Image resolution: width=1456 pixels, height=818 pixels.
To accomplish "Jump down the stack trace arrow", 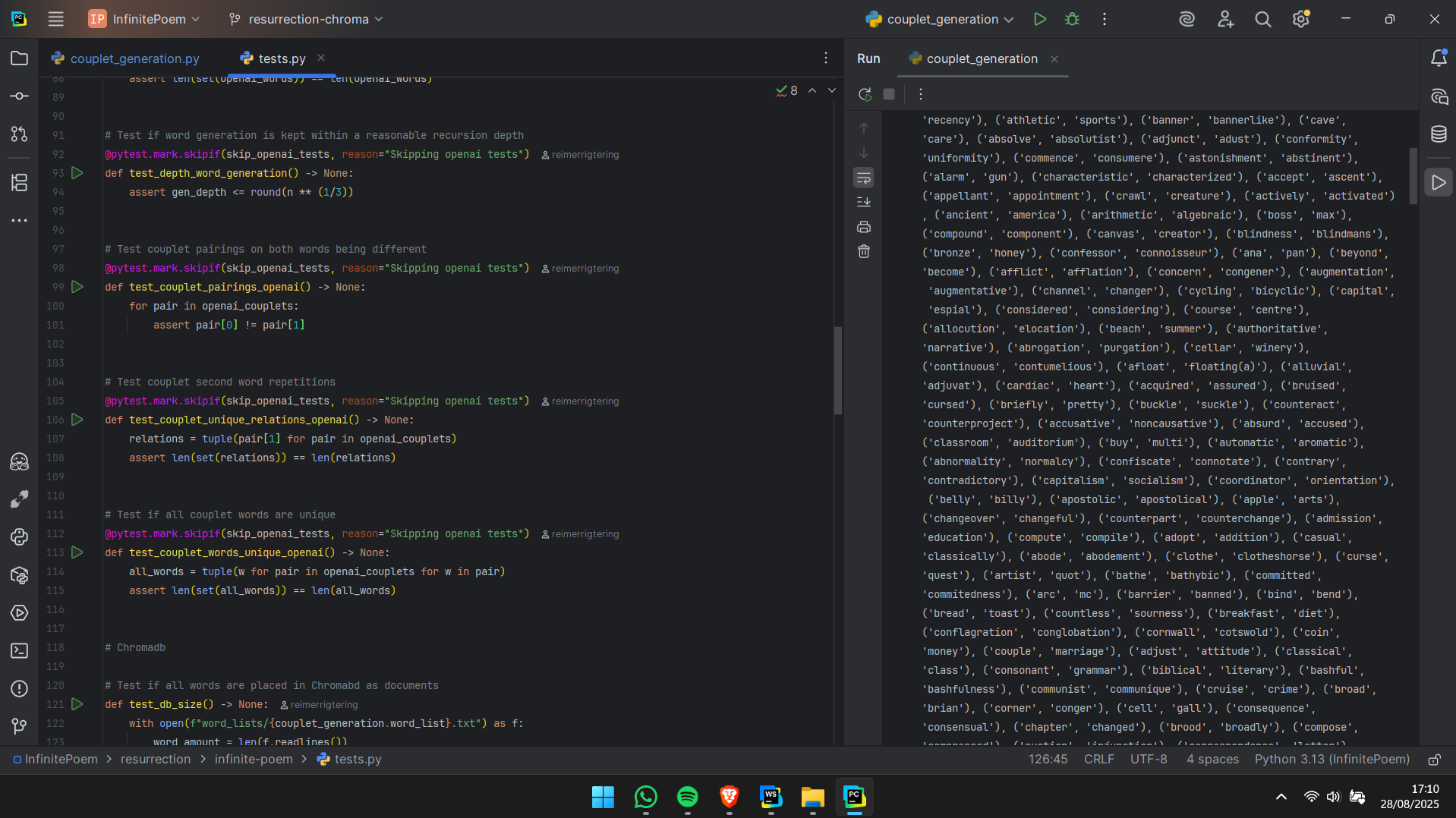I will pyautogui.click(x=864, y=153).
